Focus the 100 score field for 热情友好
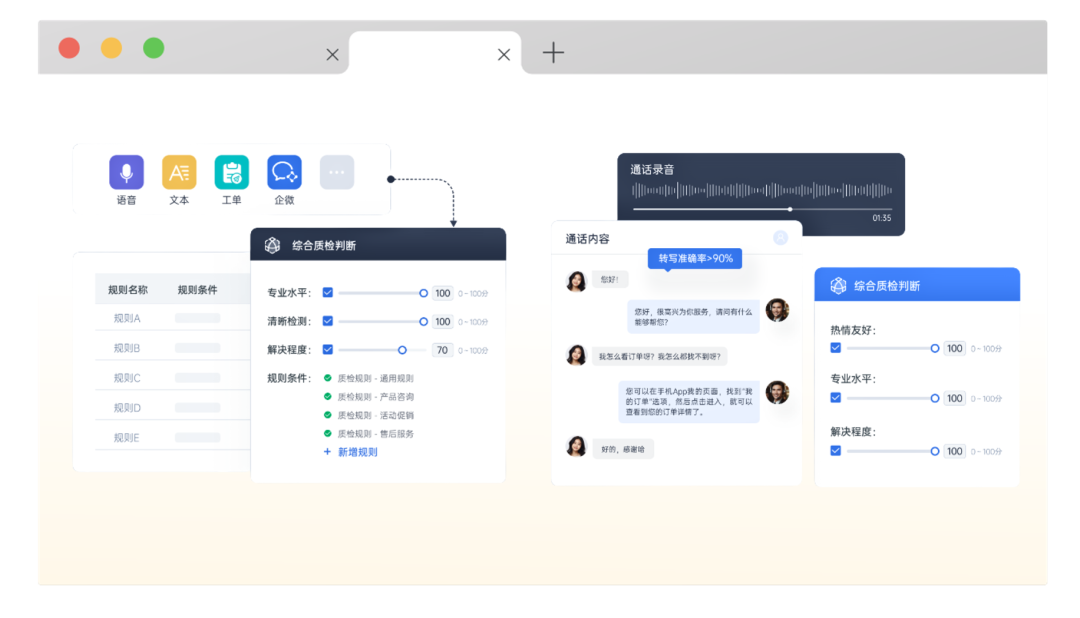Screen dimensions: 1080x618 955,349
